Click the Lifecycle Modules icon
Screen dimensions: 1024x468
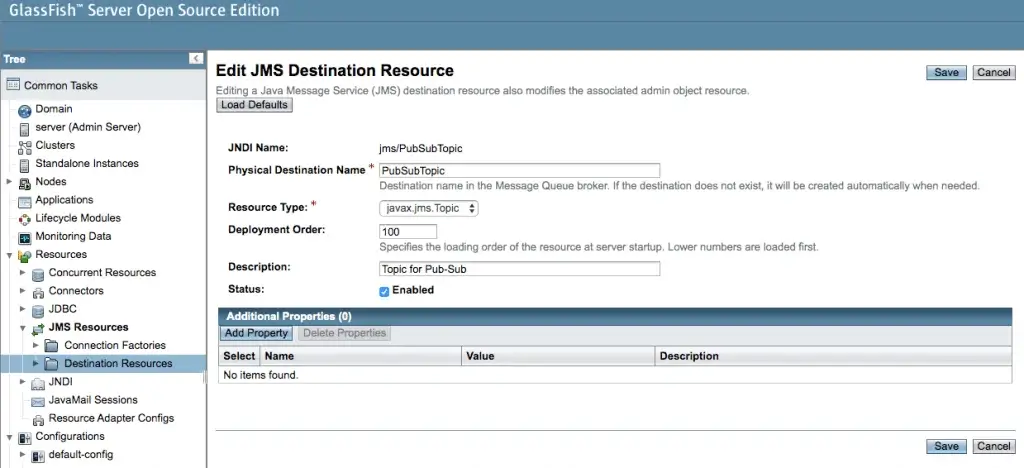click(x=25, y=219)
